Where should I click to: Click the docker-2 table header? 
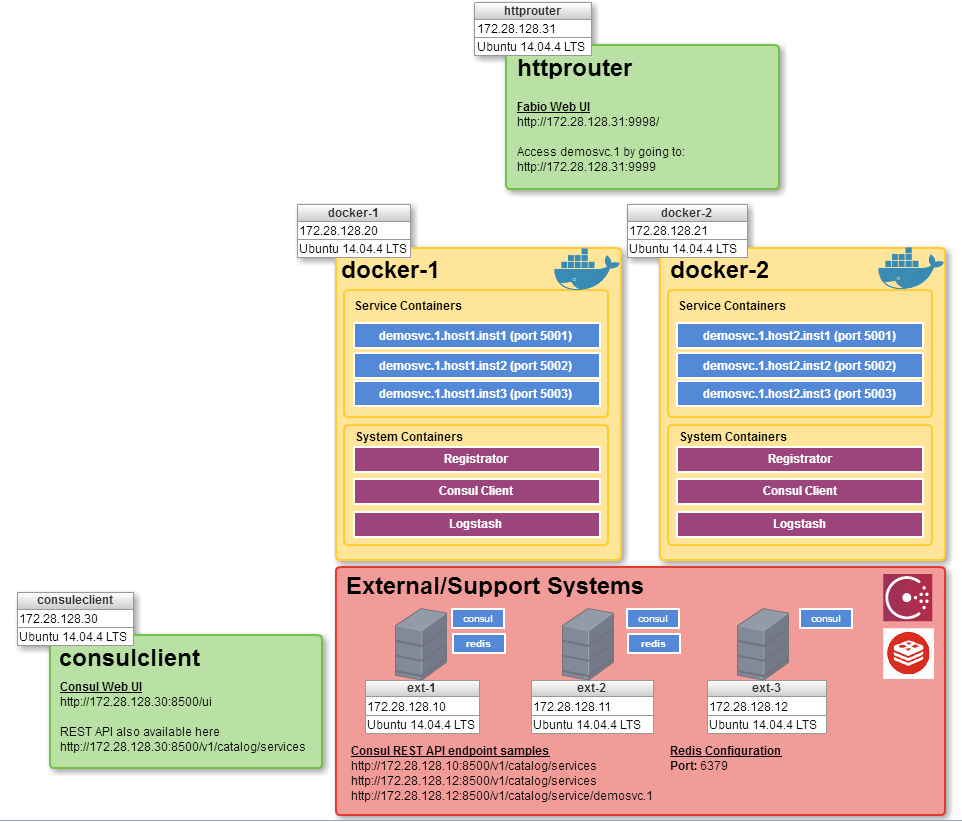[687, 213]
